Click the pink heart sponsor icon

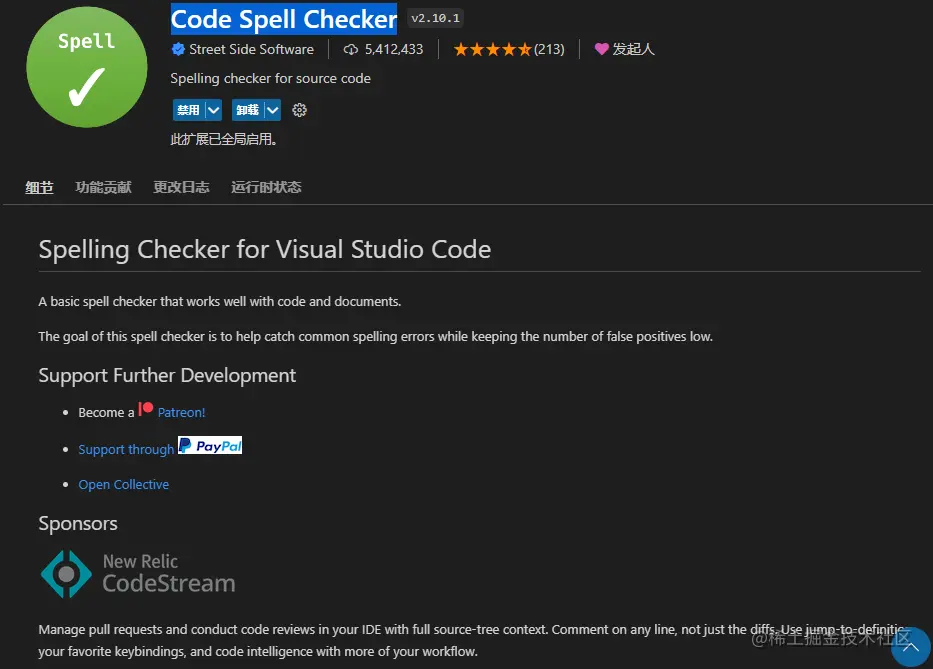pyautogui.click(x=601, y=49)
